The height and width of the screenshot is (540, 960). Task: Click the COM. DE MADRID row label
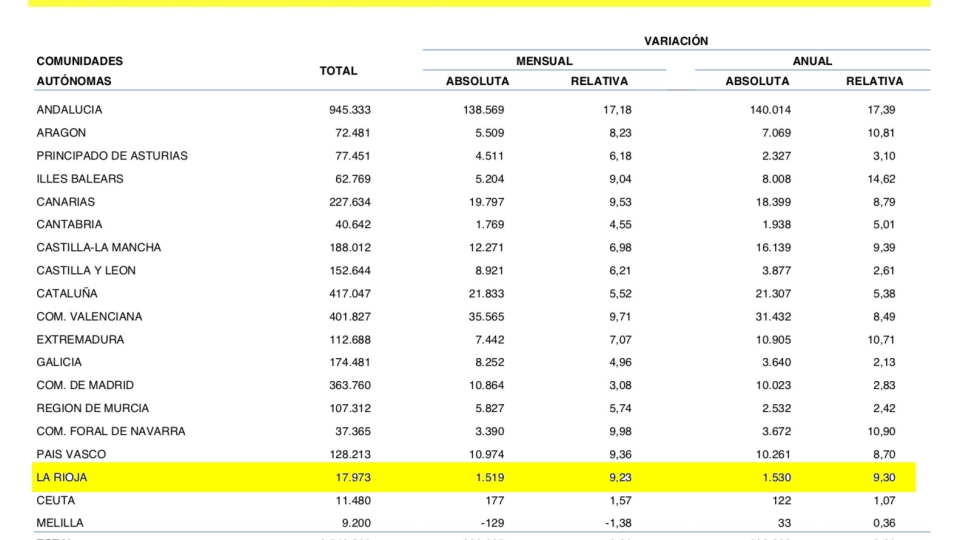click(x=85, y=385)
